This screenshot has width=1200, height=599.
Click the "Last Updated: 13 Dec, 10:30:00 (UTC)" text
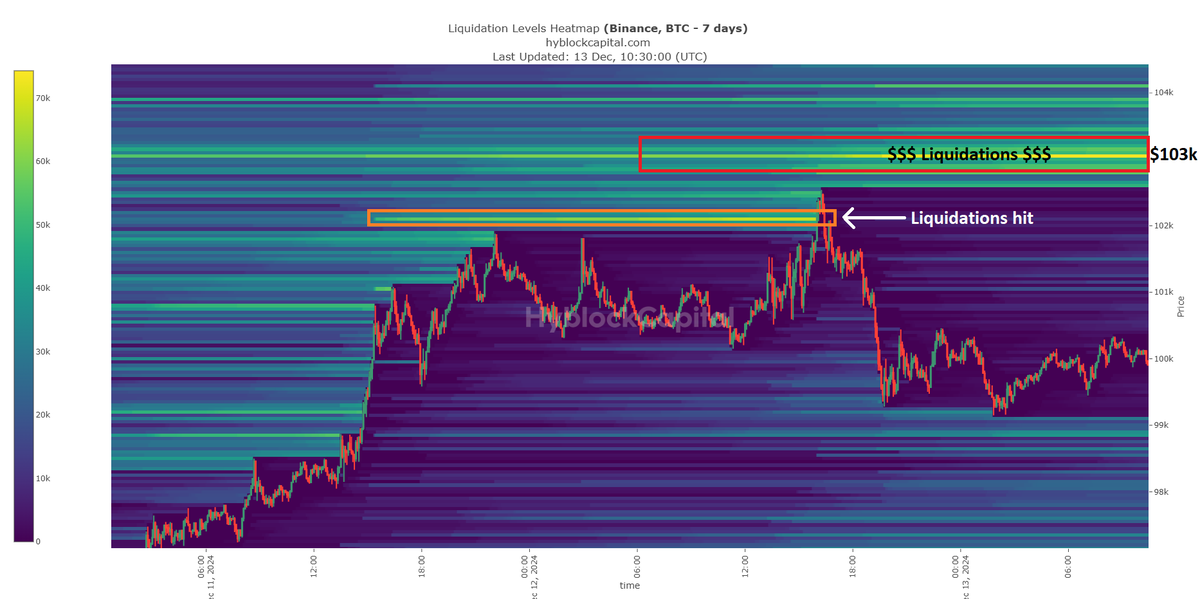(599, 57)
